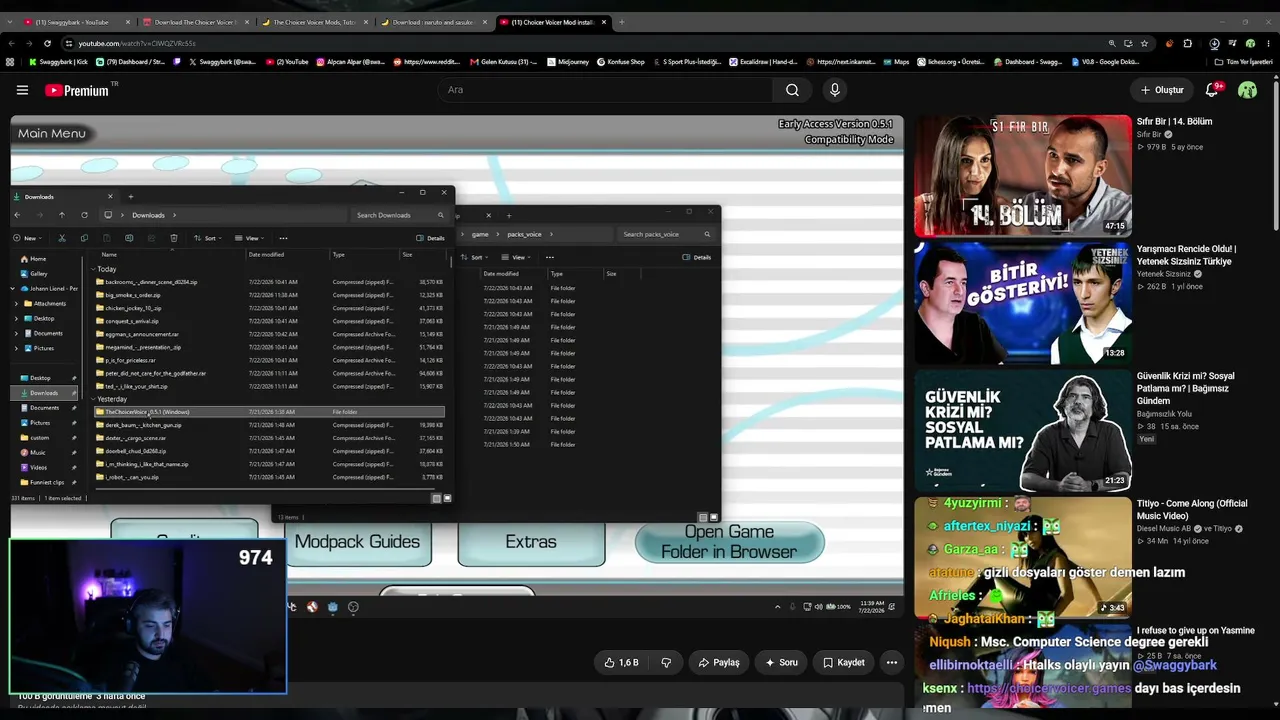Image resolution: width=1280 pixels, height=720 pixels.
Task: Go back in Downloads Explorer window
Action: (x=17, y=215)
